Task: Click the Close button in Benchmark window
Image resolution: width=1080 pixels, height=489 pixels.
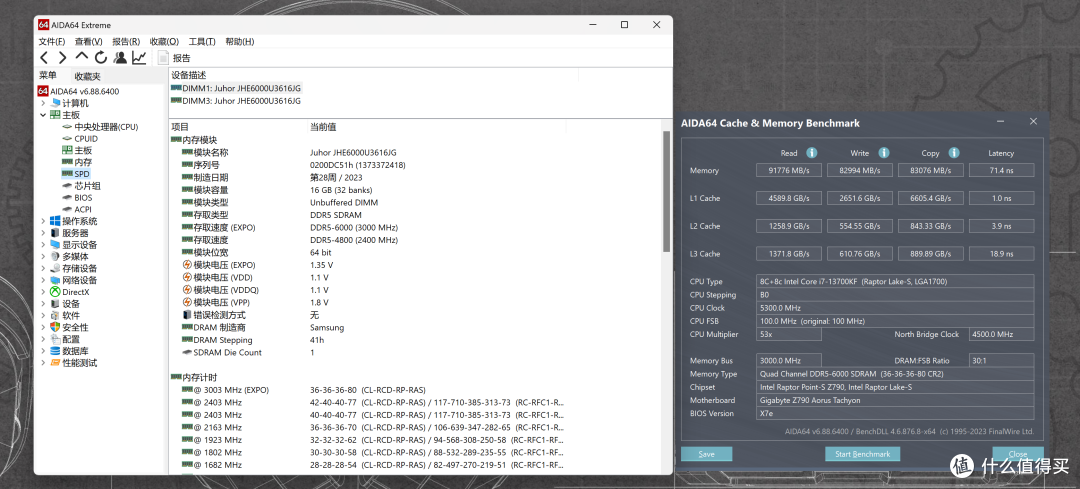Action: point(1017,454)
